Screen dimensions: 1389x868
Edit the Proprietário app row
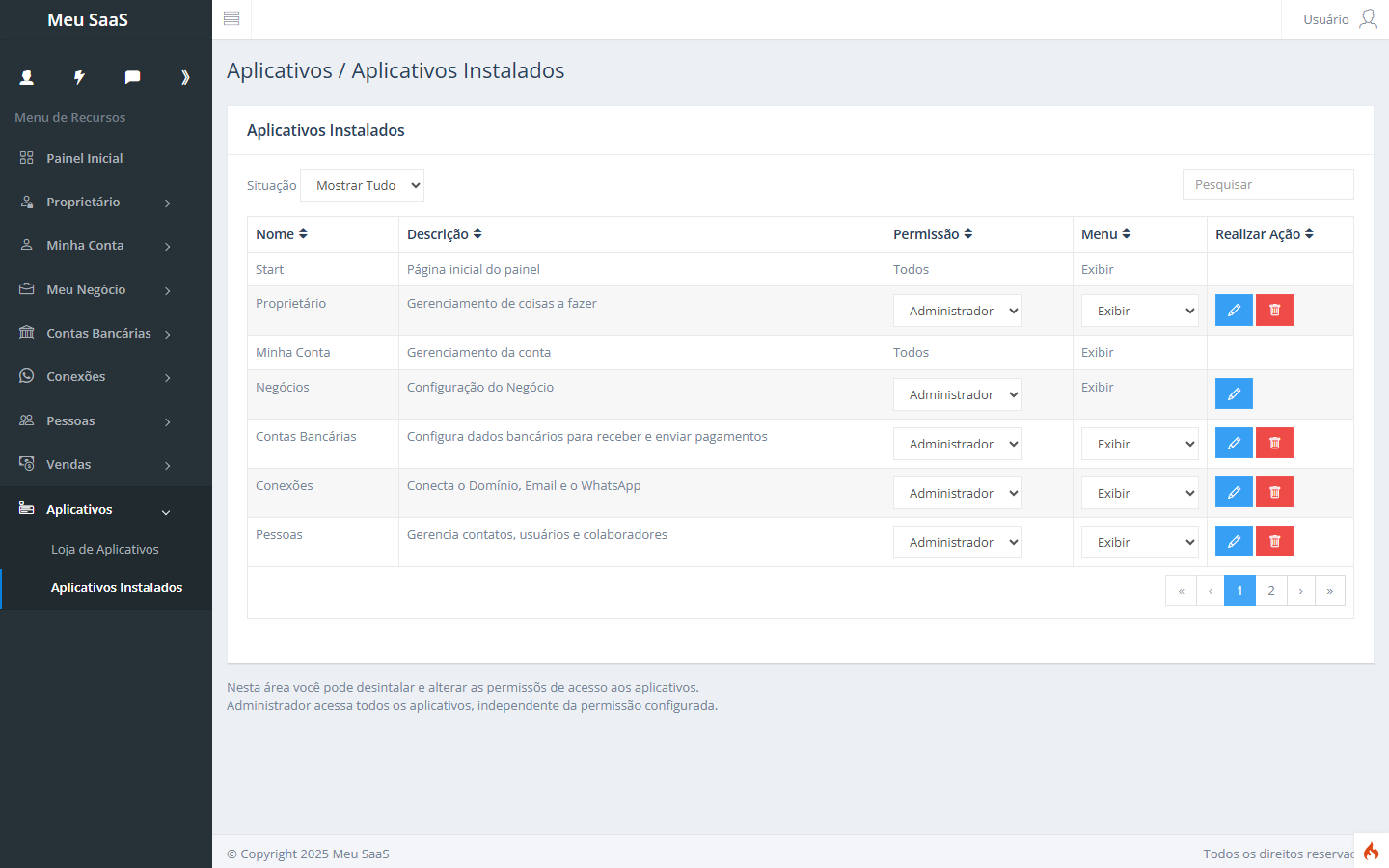(1234, 310)
